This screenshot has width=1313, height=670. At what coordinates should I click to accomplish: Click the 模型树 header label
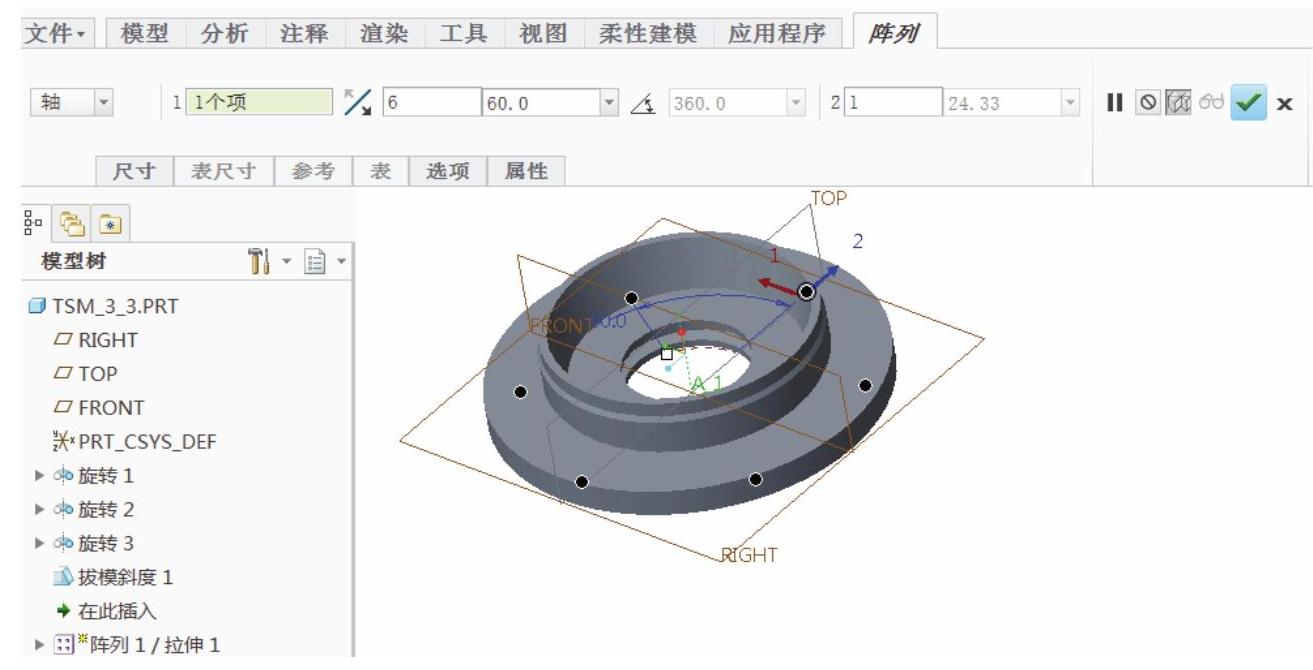coord(73,262)
